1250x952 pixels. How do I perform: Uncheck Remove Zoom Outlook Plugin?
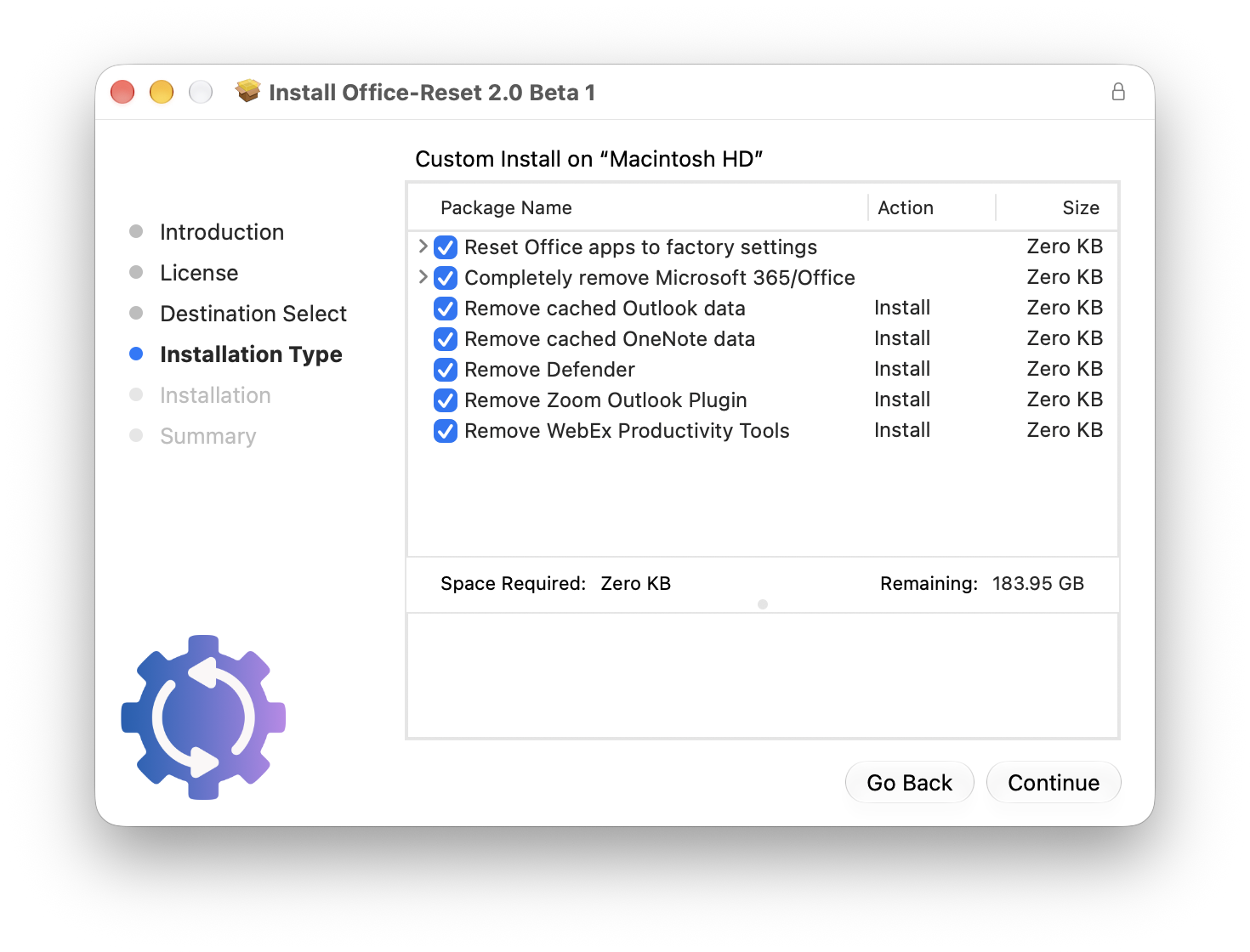tap(446, 400)
